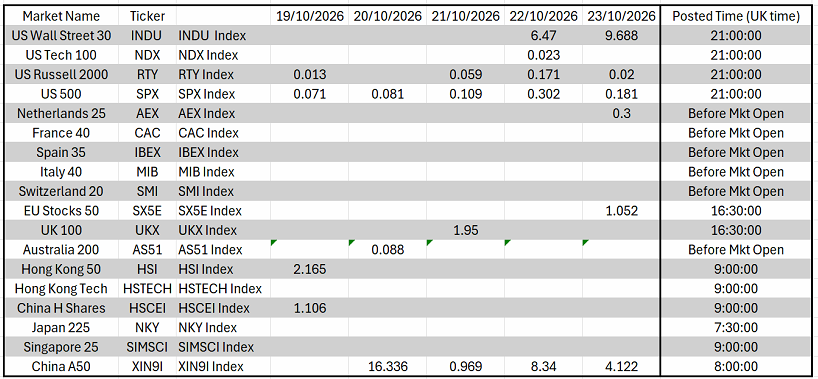
Task: Click the Ticker column header
Action: 148,16
